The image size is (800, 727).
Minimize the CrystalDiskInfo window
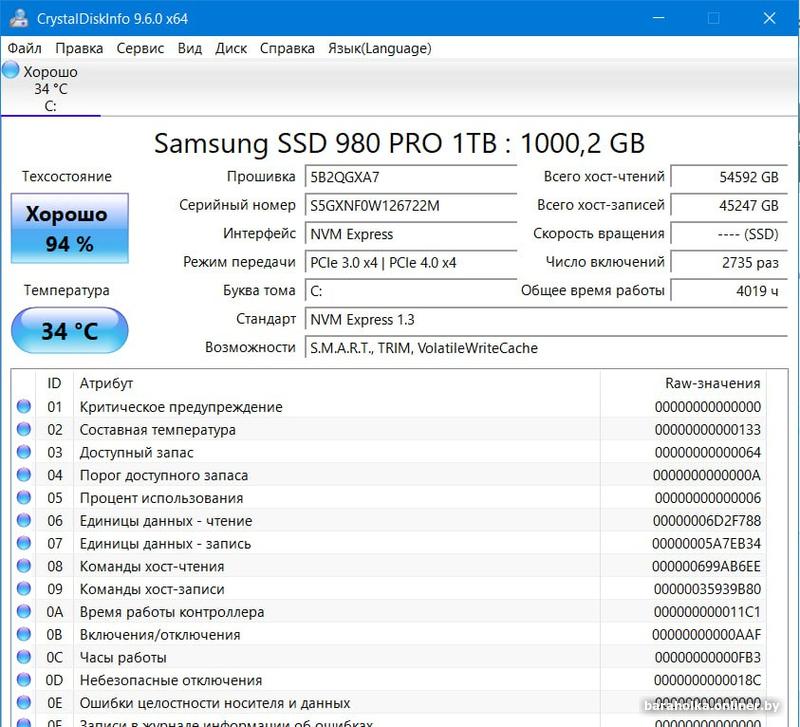click(659, 18)
